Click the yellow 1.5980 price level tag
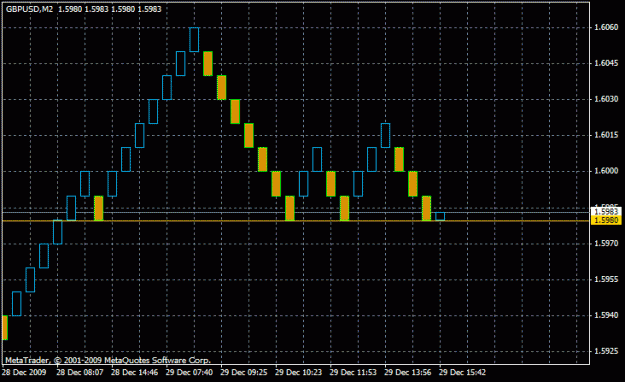This screenshot has width=625, height=382. (606, 221)
